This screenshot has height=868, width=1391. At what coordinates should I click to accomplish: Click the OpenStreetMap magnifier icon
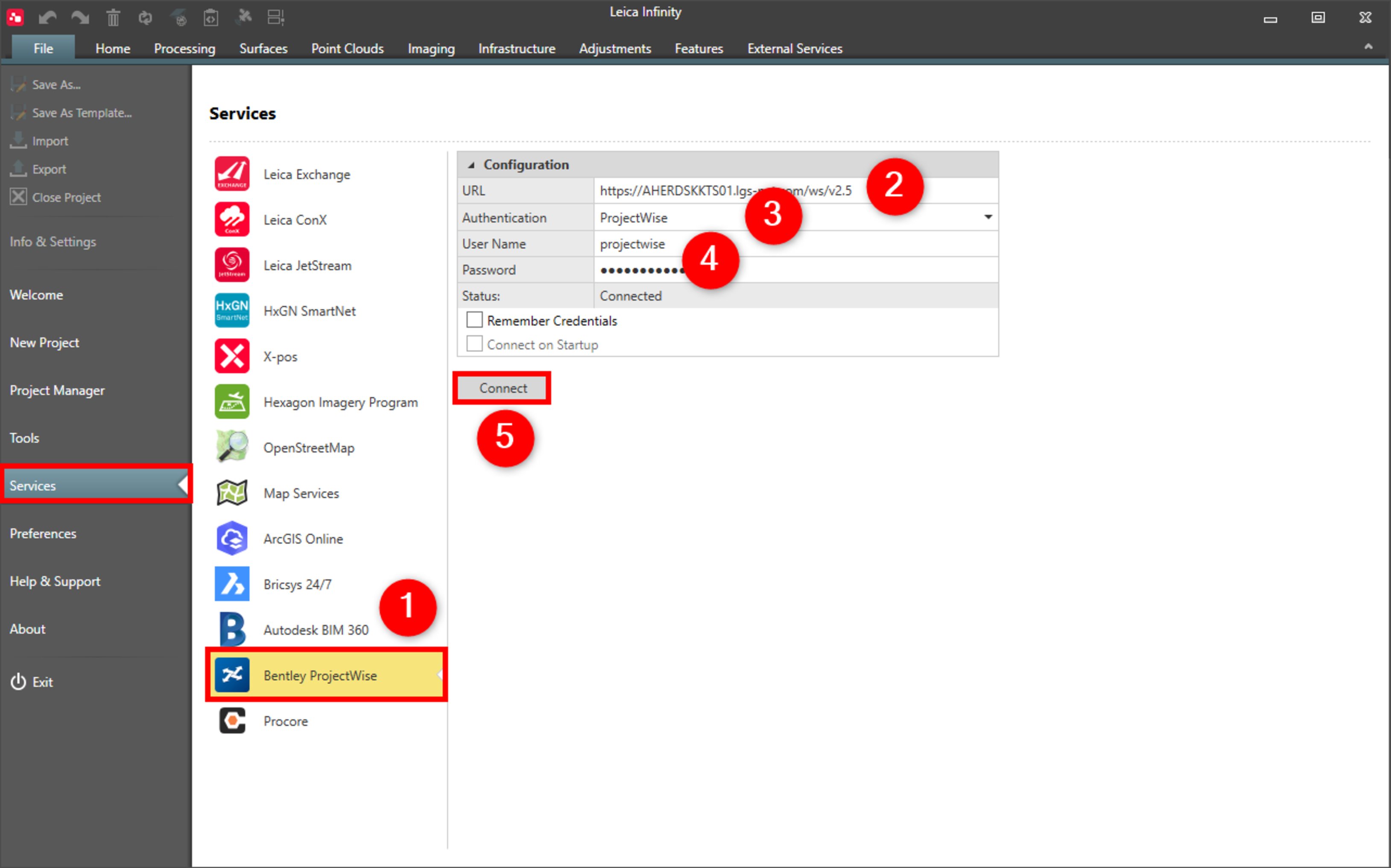point(232,447)
